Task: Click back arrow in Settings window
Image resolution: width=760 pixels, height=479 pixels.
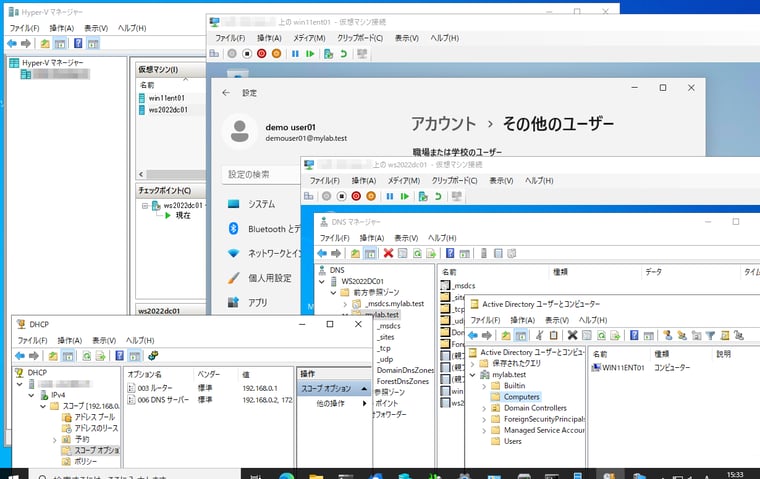Action: (x=226, y=93)
